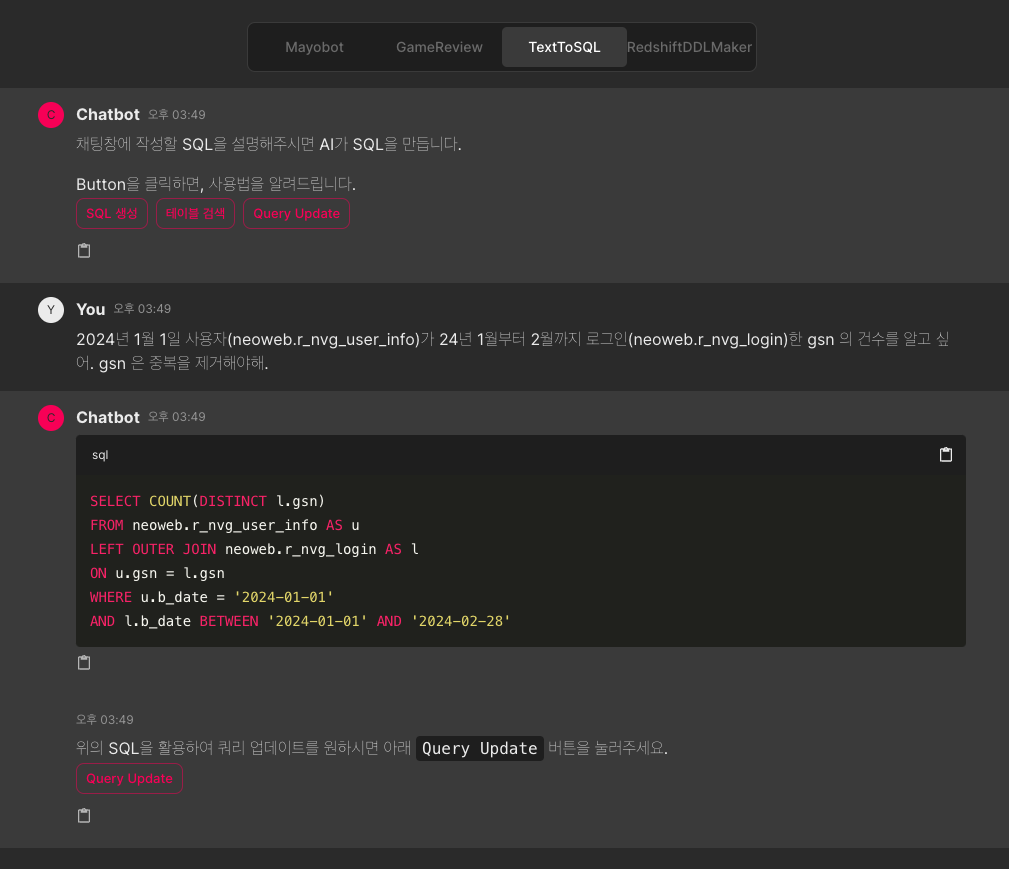Click Query Update button below the SQL reply
The image size is (1009, 869).
point(129,778)
